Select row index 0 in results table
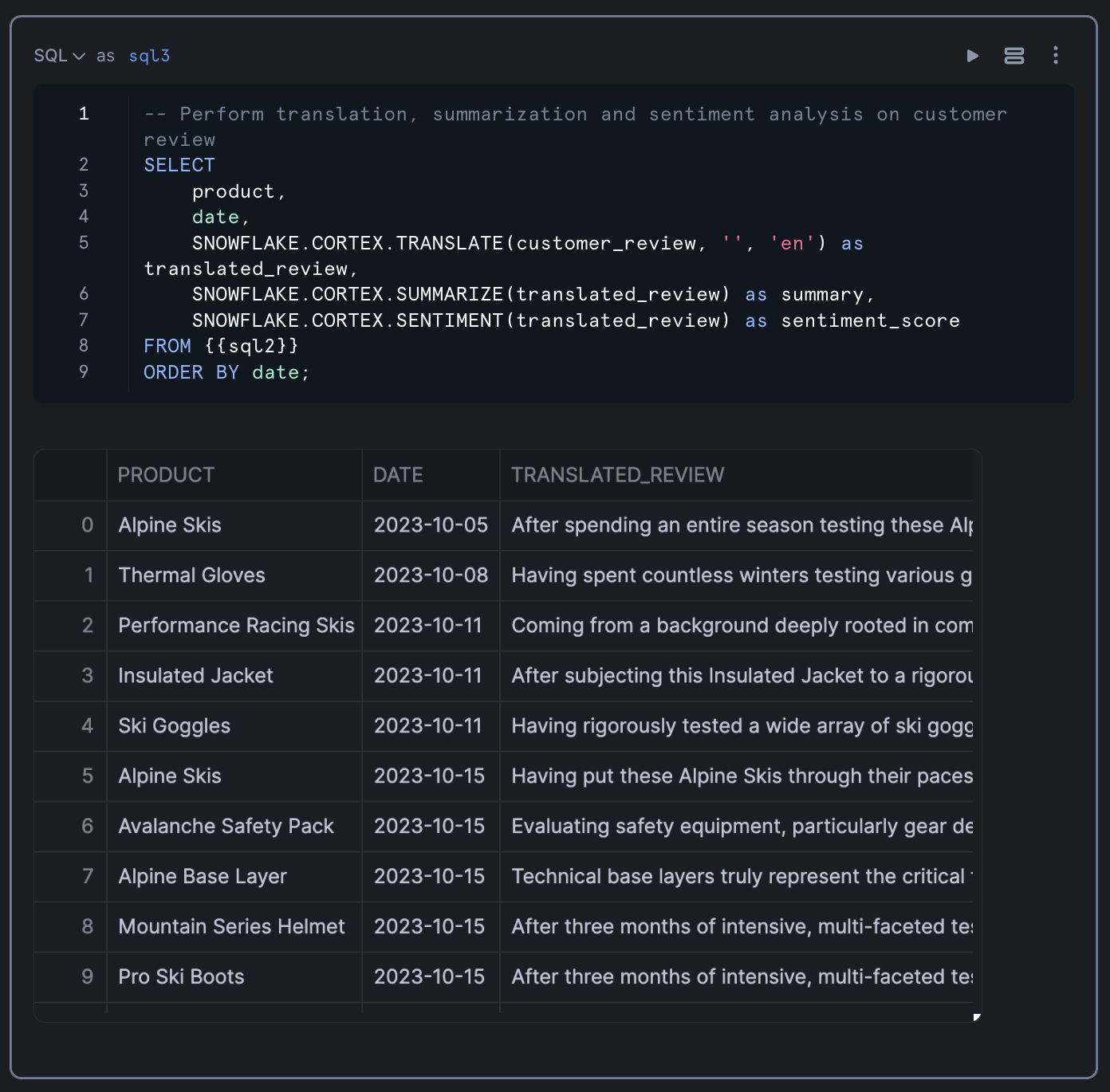This screenshot has height=1092, width=1110. 87,525
